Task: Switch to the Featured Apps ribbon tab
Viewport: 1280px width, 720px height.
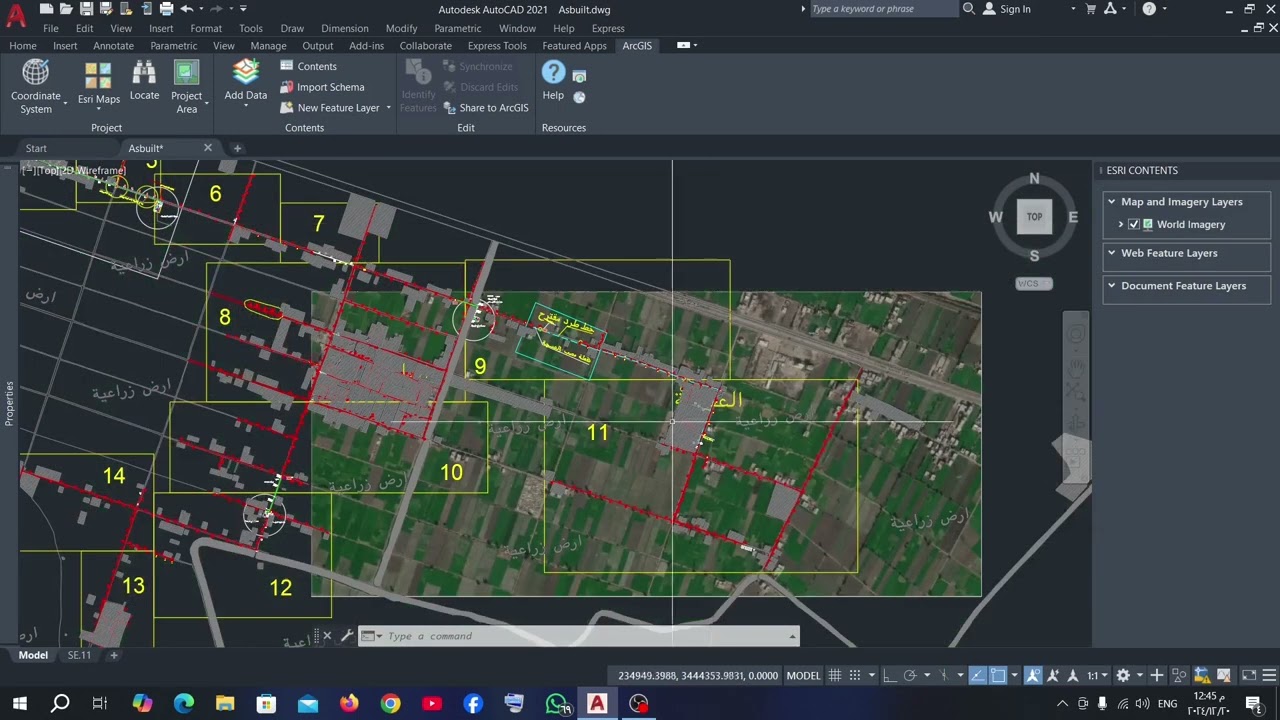Action: click(574, 46)
